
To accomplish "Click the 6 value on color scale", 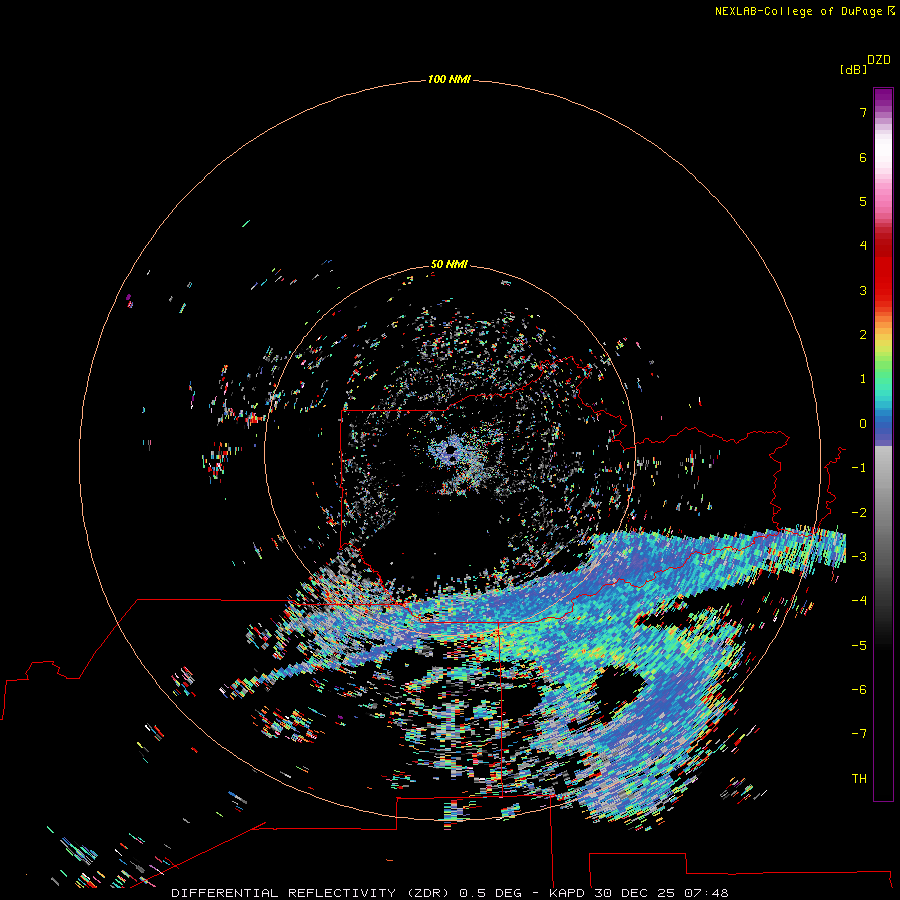I will [x=863, y=157].
